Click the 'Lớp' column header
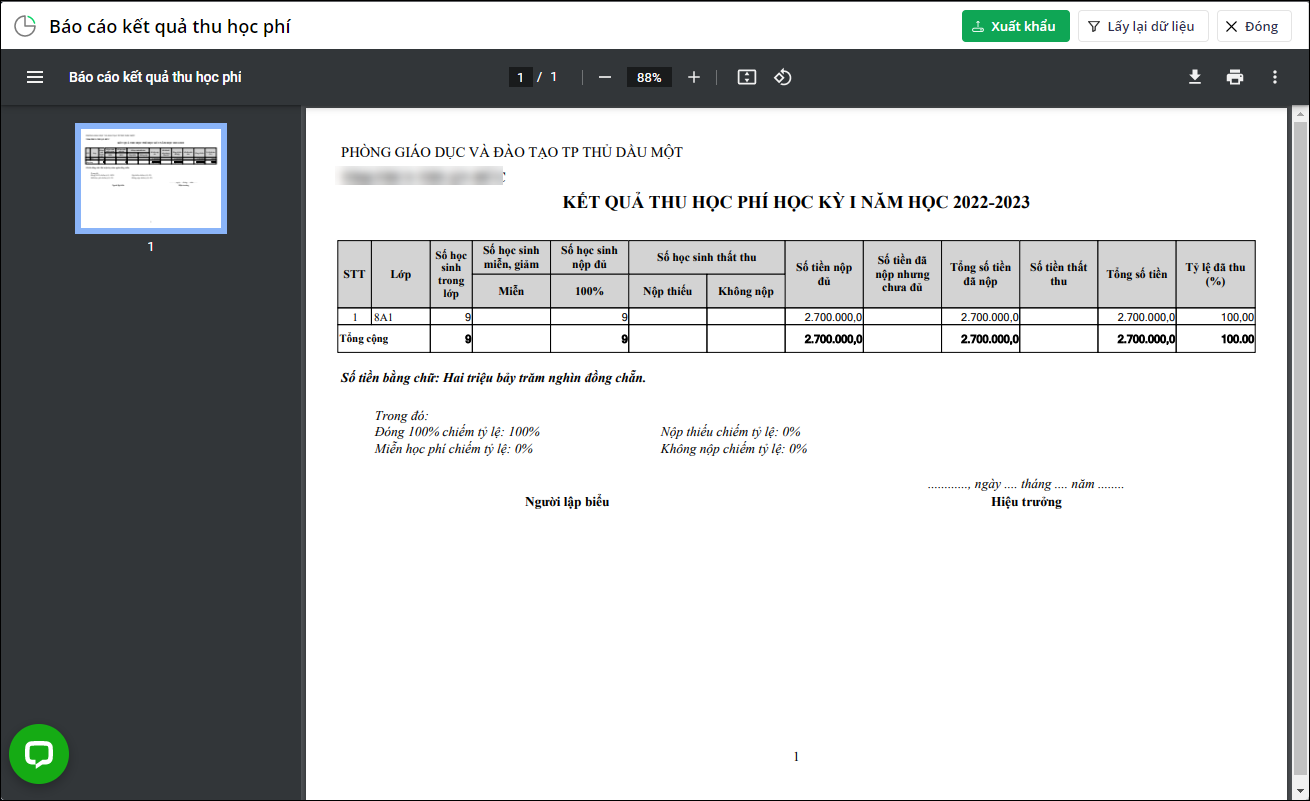1310x801 pixels. click(401, 274)
